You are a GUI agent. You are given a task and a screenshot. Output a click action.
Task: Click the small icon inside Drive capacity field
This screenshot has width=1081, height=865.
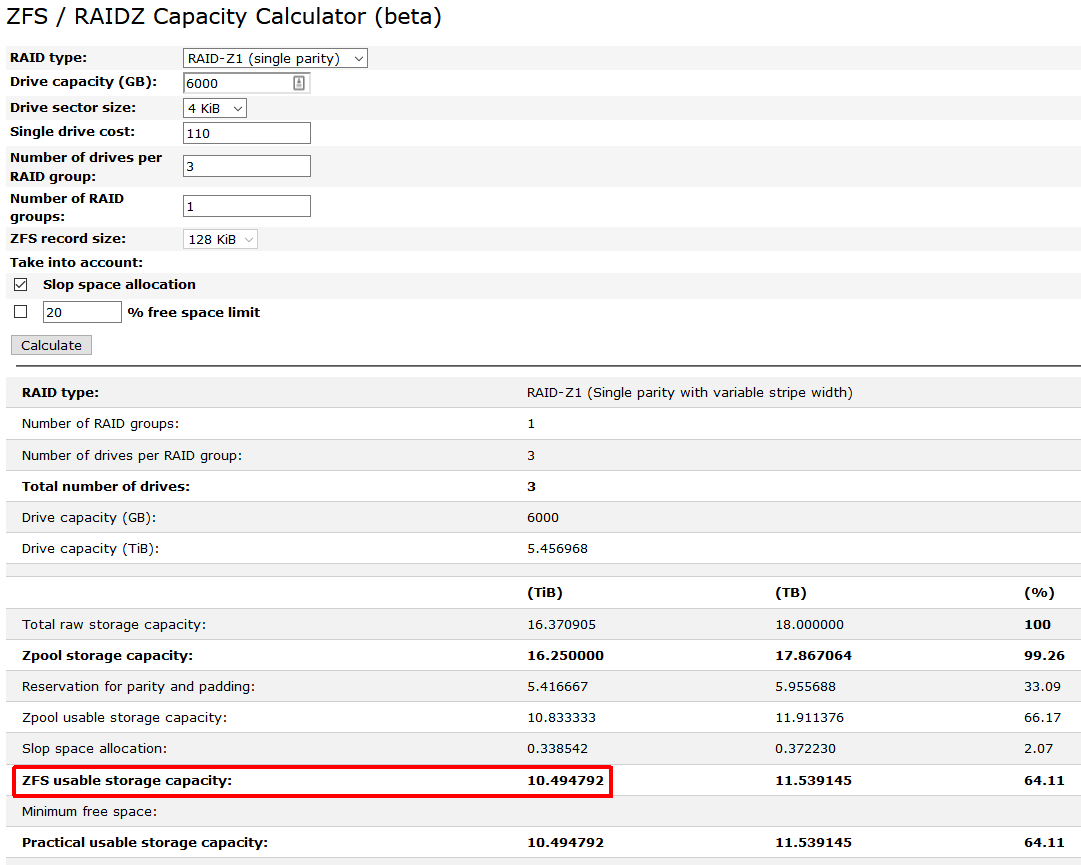pyautogui.click(x=299, y=83)
